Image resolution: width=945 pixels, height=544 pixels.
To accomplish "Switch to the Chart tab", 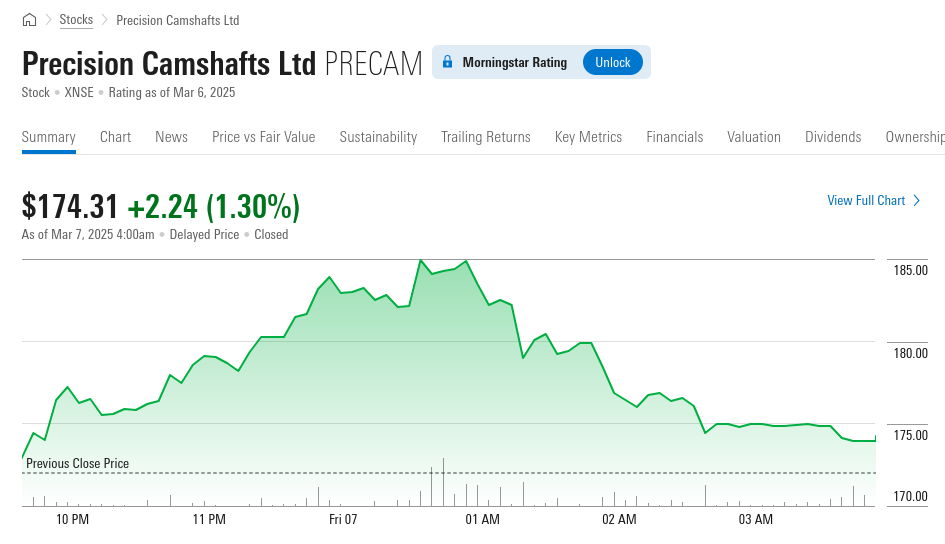I will (x=115, y=137).
